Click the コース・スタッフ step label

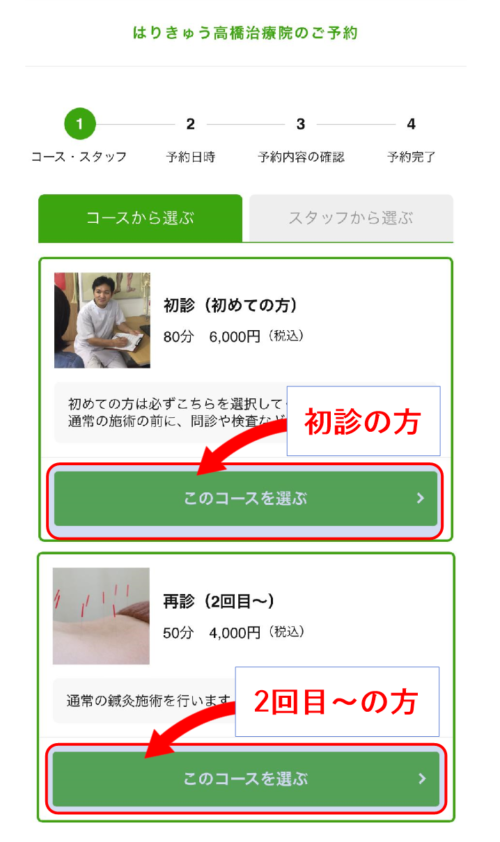[x=79, y=157]
